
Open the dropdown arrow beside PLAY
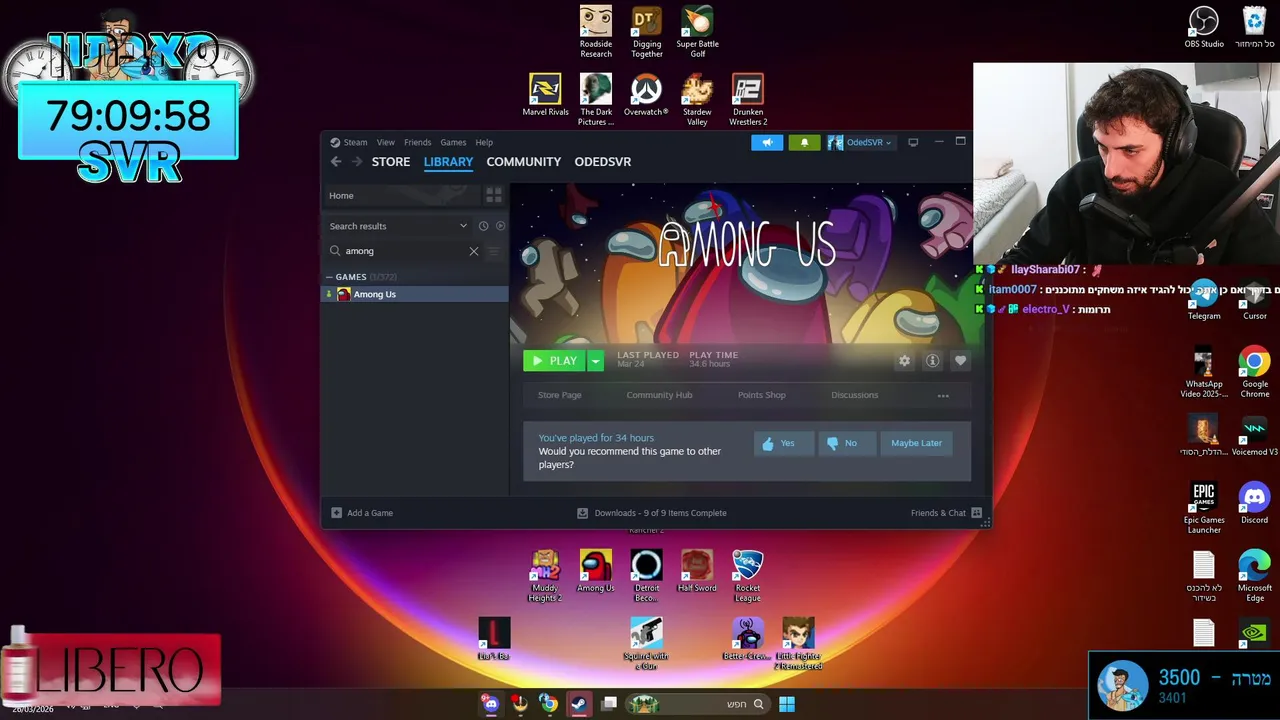click(x=595, y=361)
